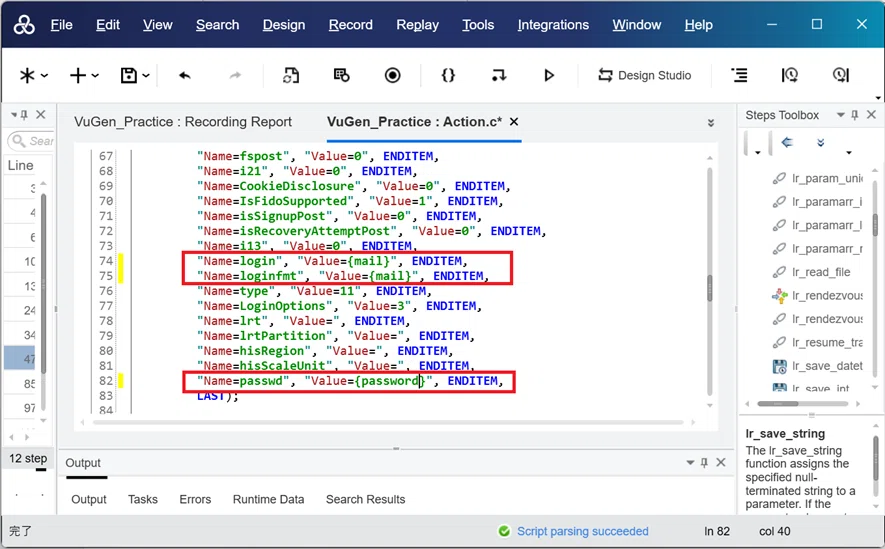This screenshot has width=885, height=549.
Task: Open the Save dropdown arrow
Action: pyautogui.click(x=146, y=76)
